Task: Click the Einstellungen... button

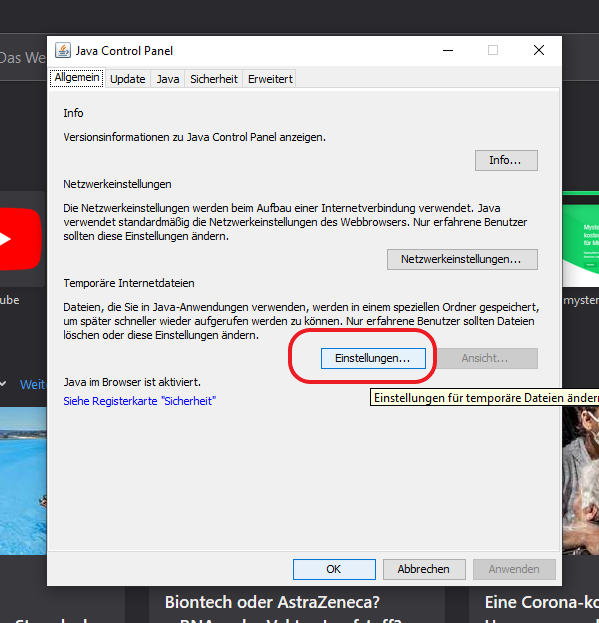Action: tap(373, 358)
